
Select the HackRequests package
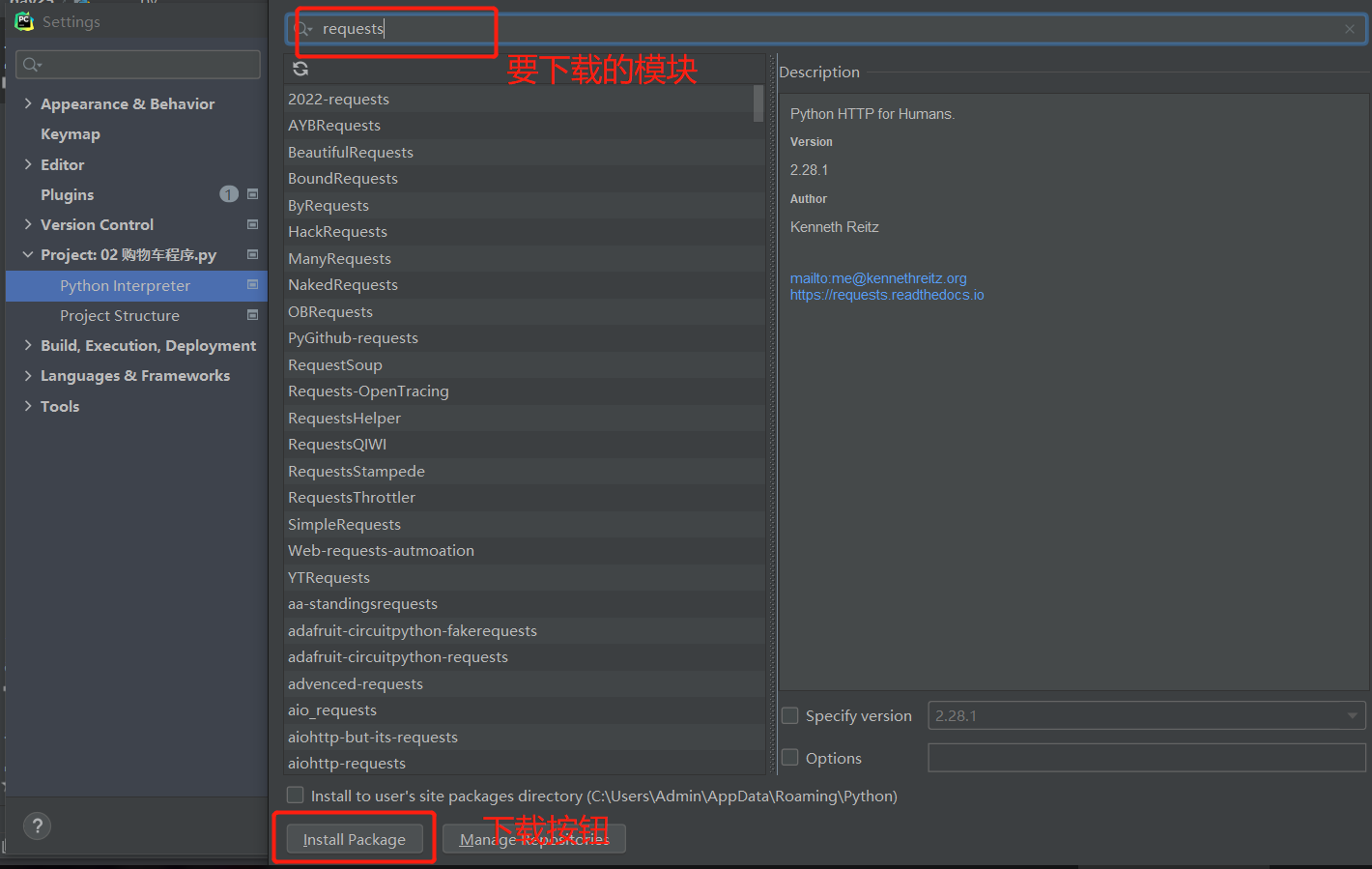tap(525, 232)
